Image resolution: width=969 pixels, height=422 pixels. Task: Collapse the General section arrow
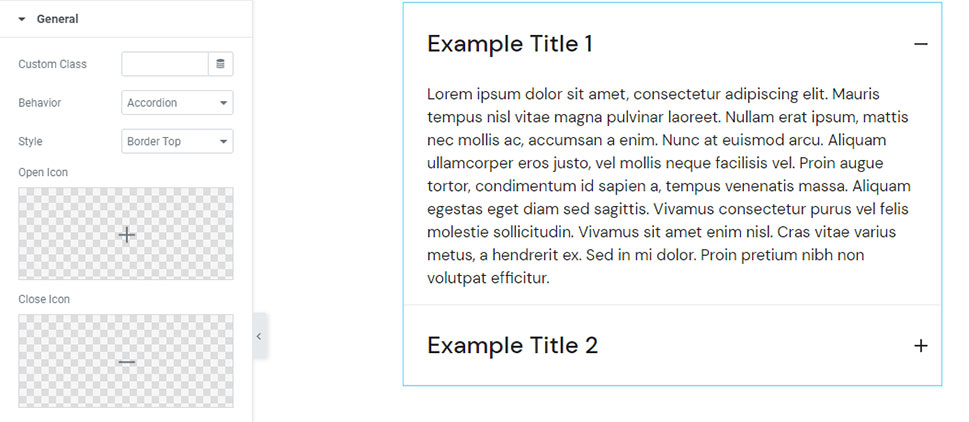click(x=21, y=19)
